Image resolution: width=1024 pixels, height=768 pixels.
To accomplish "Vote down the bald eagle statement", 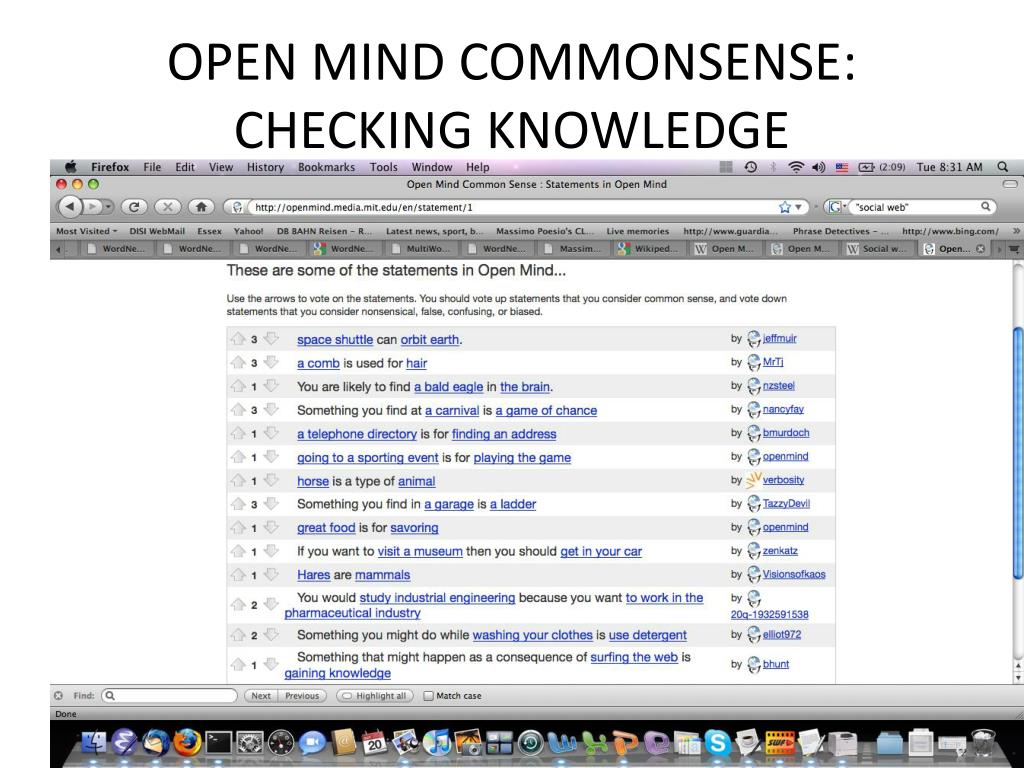I will tap(271, 386).
